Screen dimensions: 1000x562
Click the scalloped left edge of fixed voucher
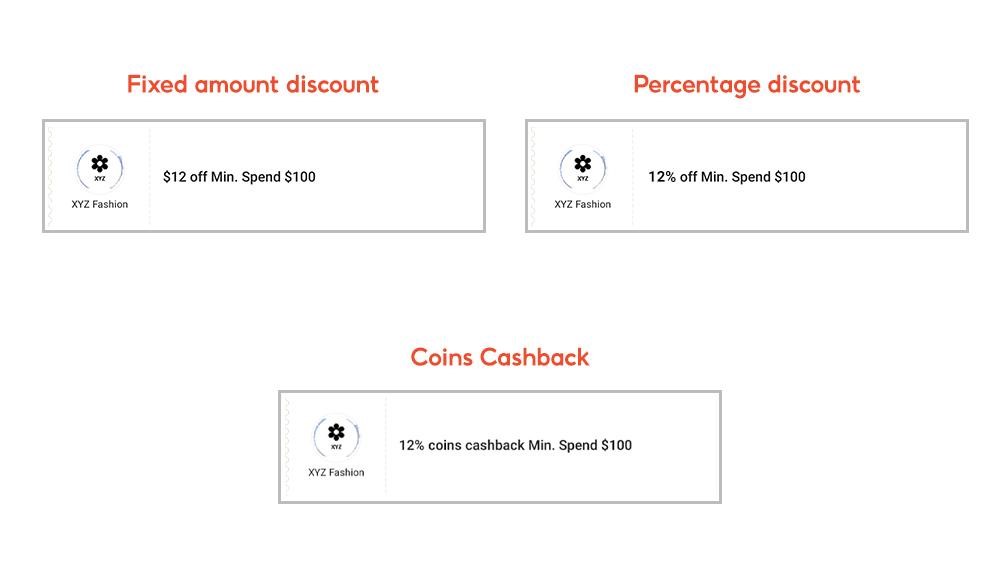click(x=49, y=176)
